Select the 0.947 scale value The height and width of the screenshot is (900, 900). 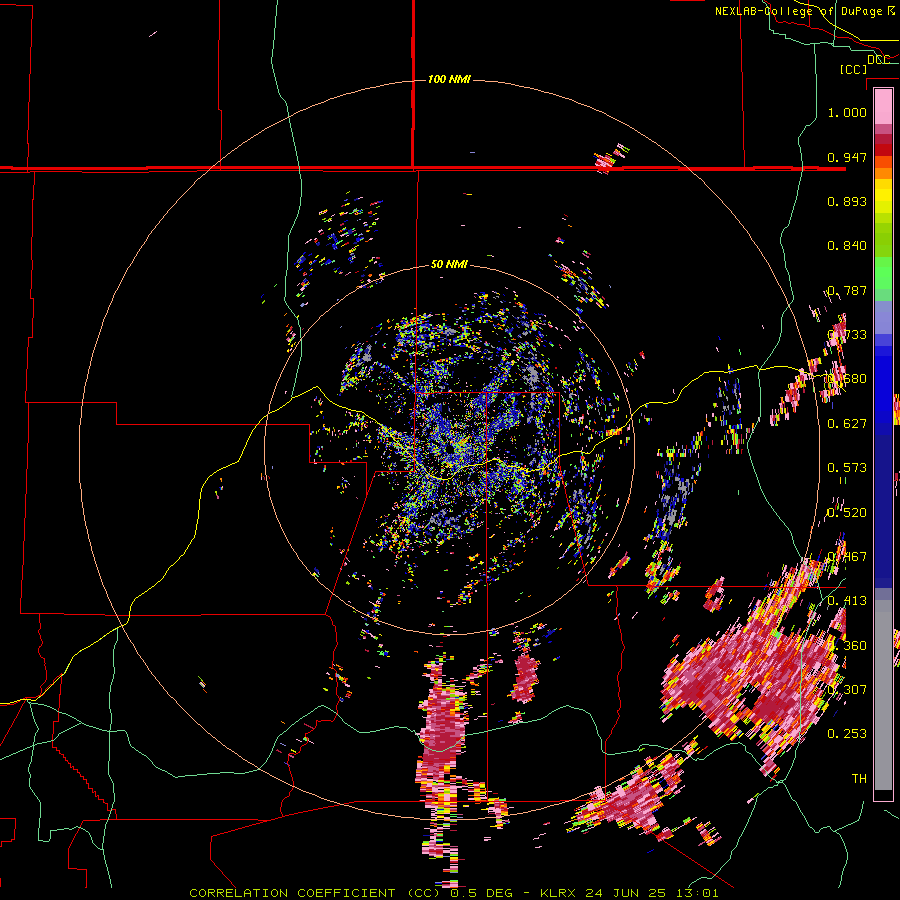click(847, 157)
